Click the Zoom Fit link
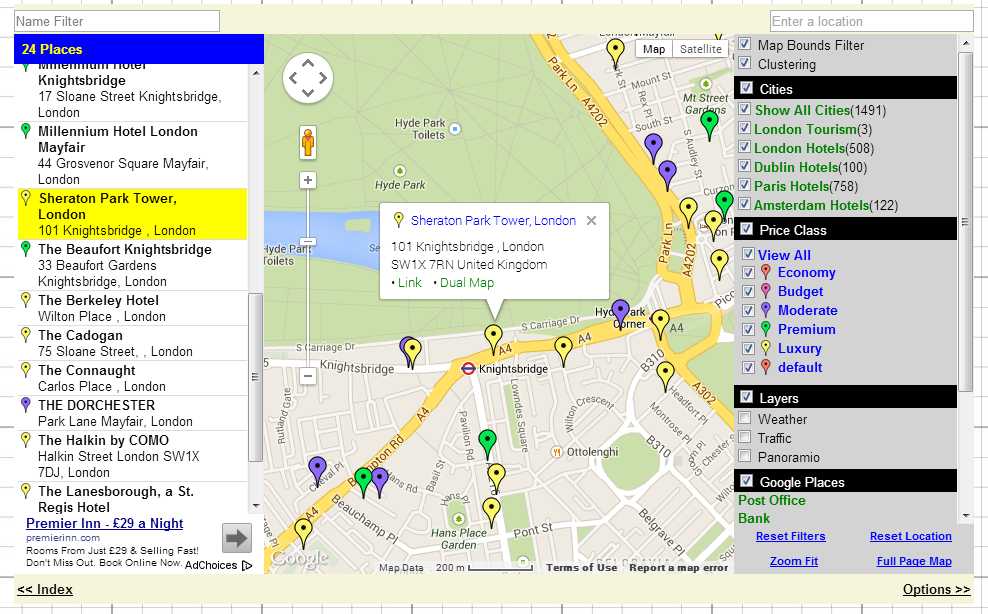The width and height of the screenshot is (988, 614). point(793,561)
